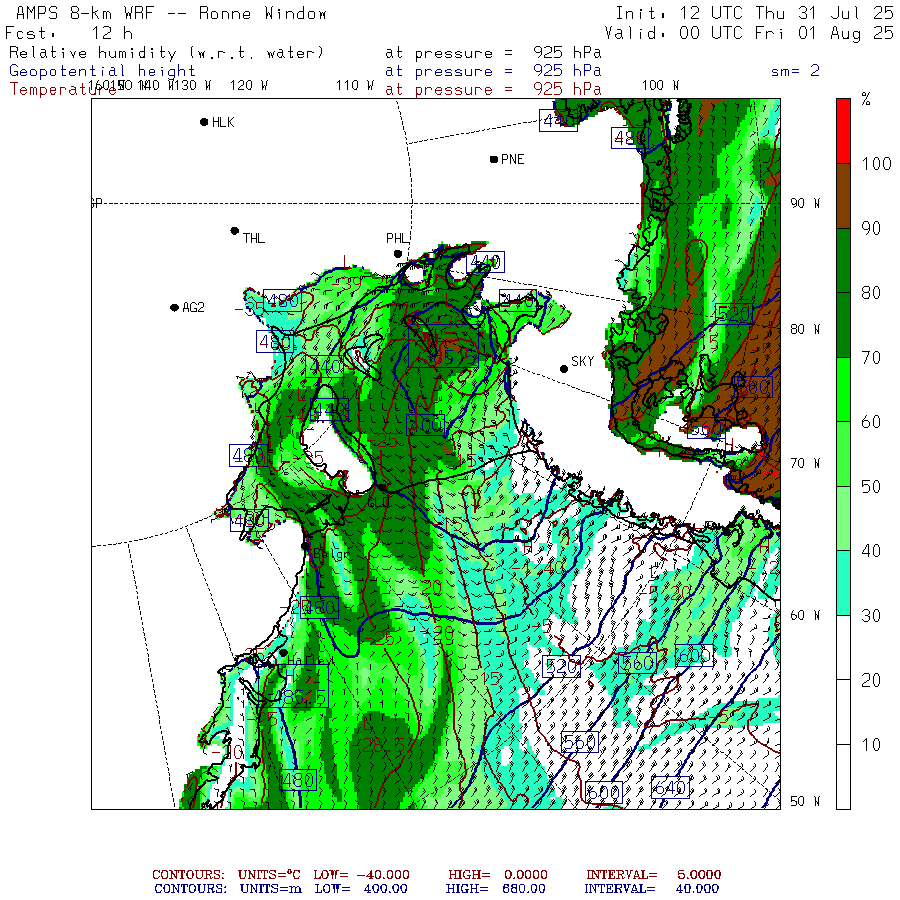Click the '%' unit label above the legend
Image resolution: width=900 pixels, height=900 pixels.
[866, 99]
